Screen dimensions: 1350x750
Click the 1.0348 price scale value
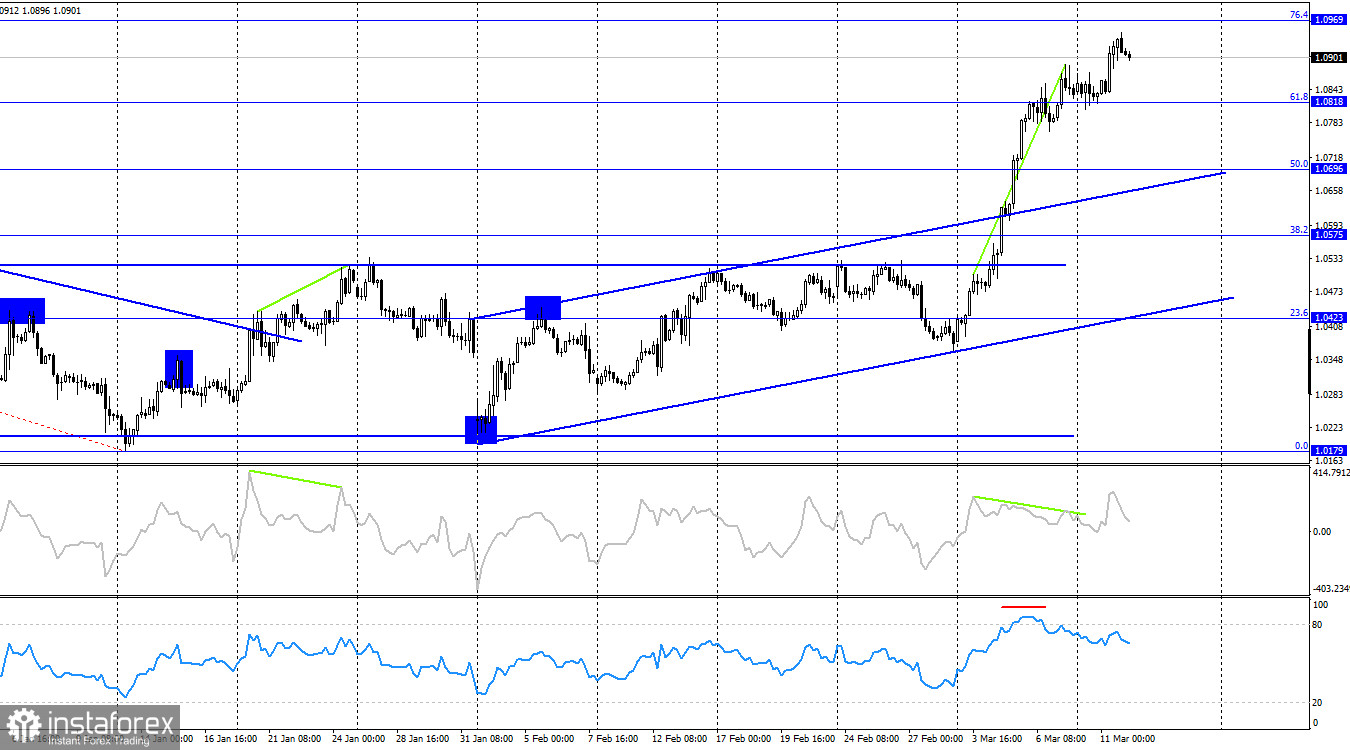pos(1330,359)
